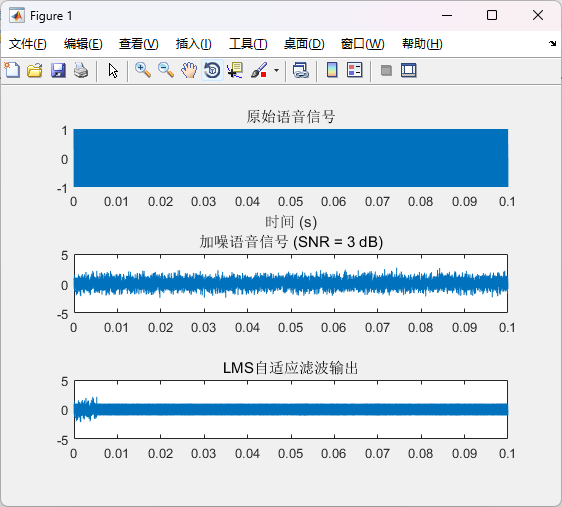The image size is (562, 507).
Task: Toggle the Rotate 3D tool
Action: [x=212, y=70]
